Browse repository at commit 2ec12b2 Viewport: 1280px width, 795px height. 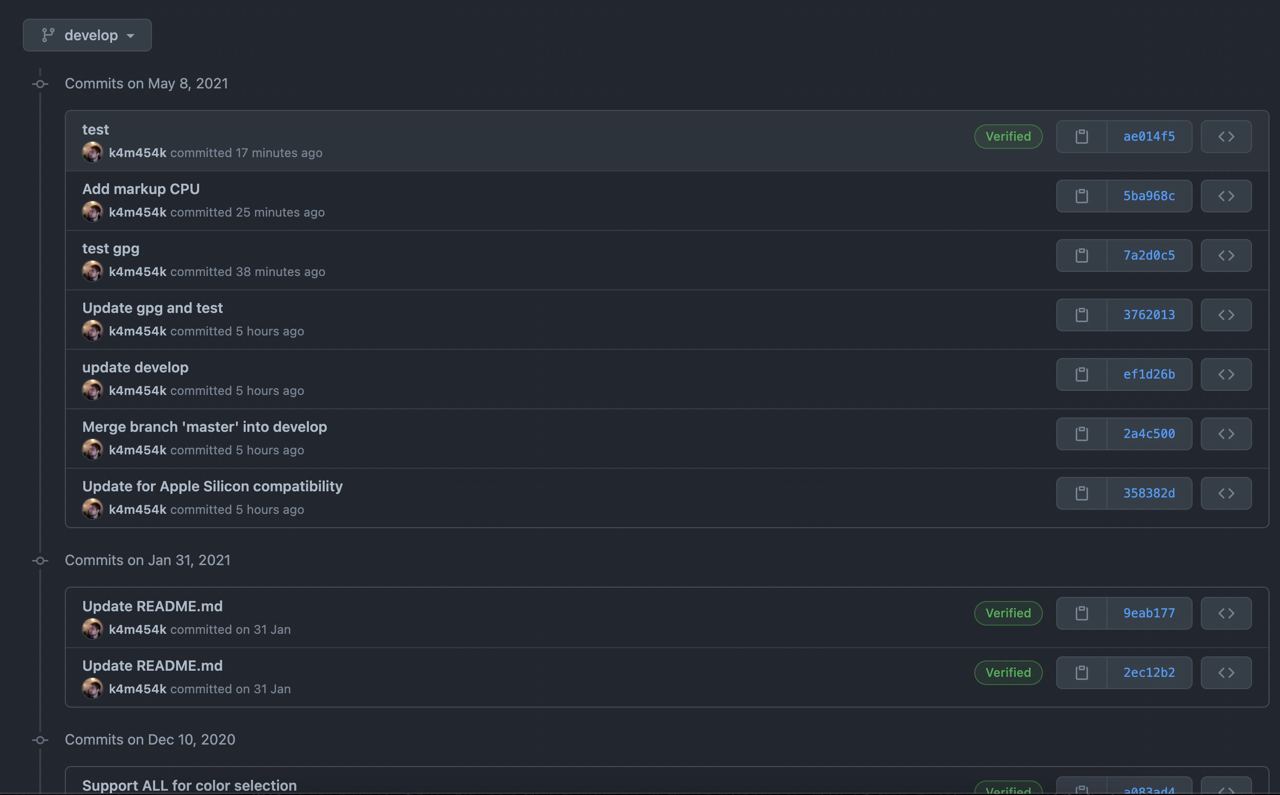click(x=1226, y=672)
